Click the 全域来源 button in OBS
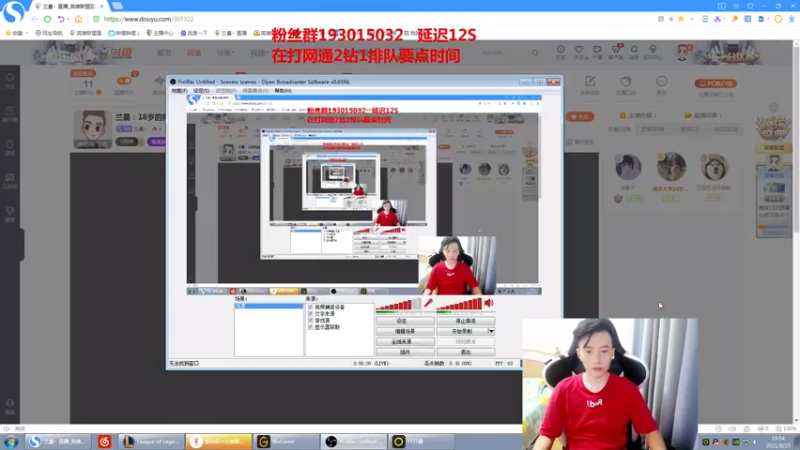 click(405, 341)
